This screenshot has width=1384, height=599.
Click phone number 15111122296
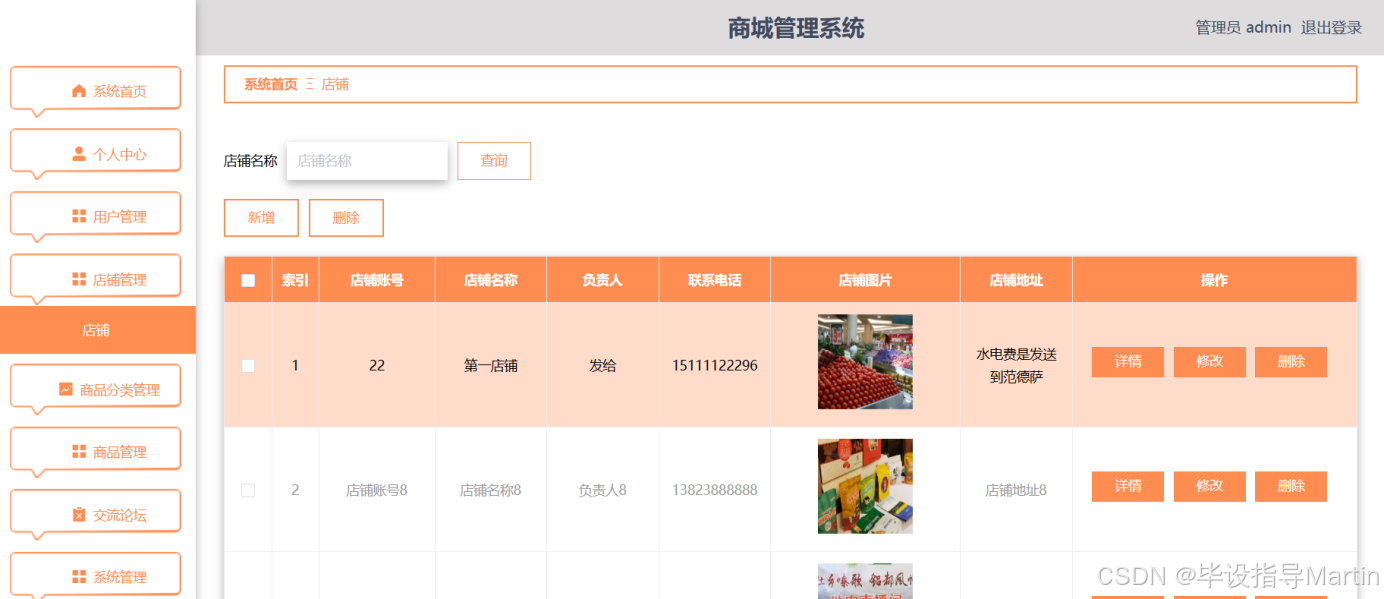click(x=715, y=366)
